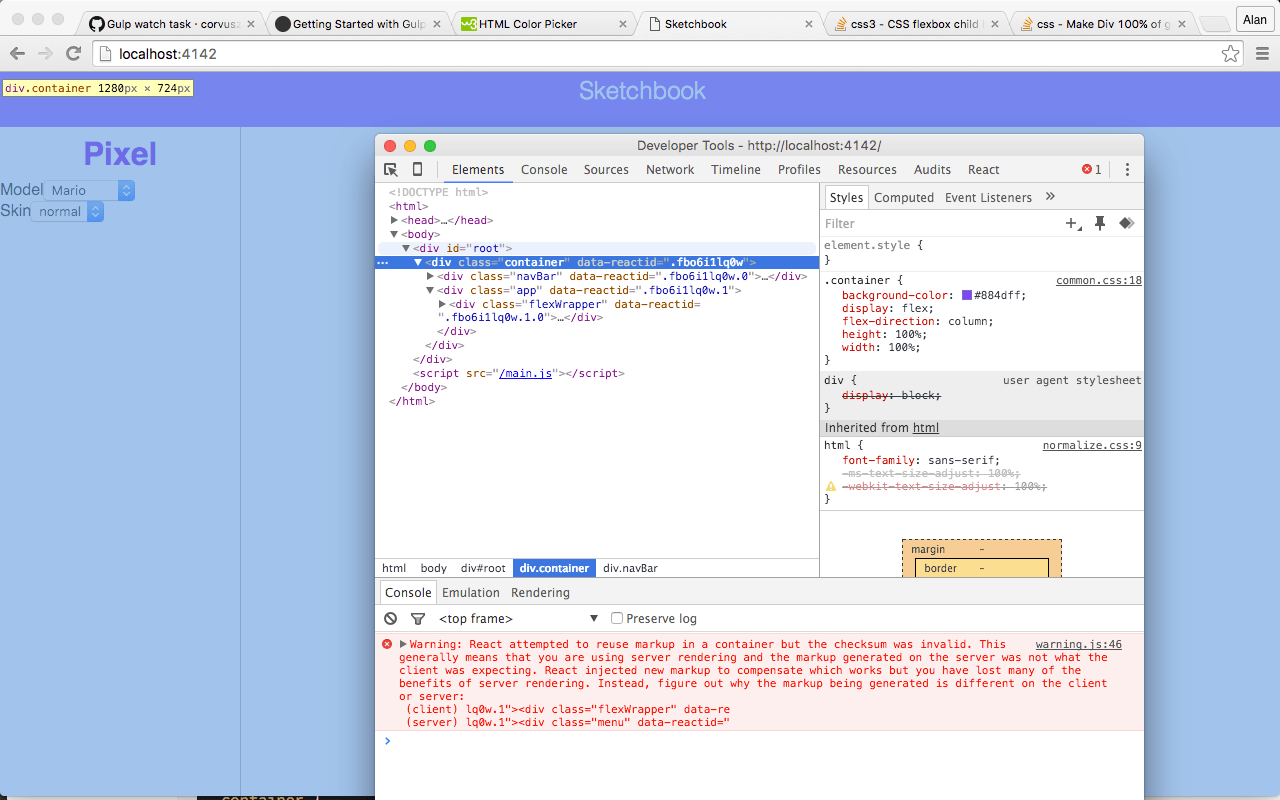Select div#root in breadcrumb bar
This screenshot has width=1280, height=800.
click(x=483, y=568)
